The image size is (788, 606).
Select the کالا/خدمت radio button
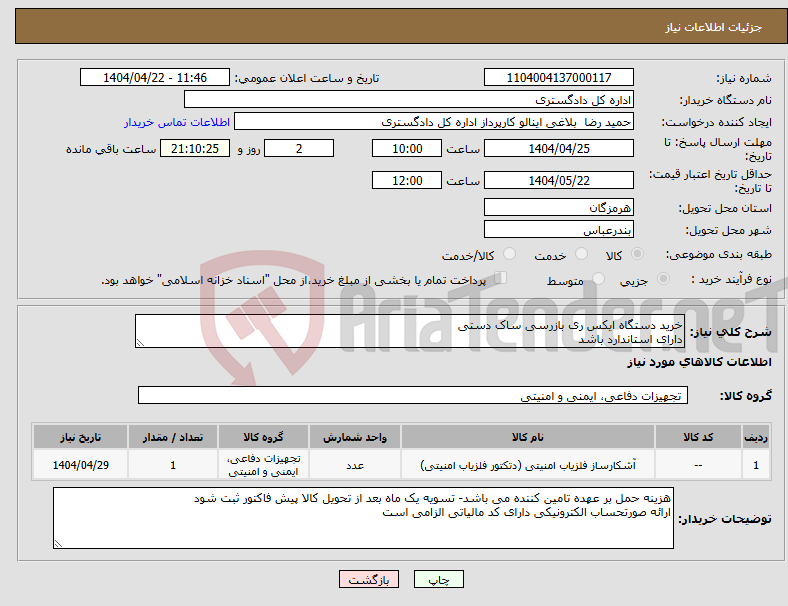tap(510, 254)
